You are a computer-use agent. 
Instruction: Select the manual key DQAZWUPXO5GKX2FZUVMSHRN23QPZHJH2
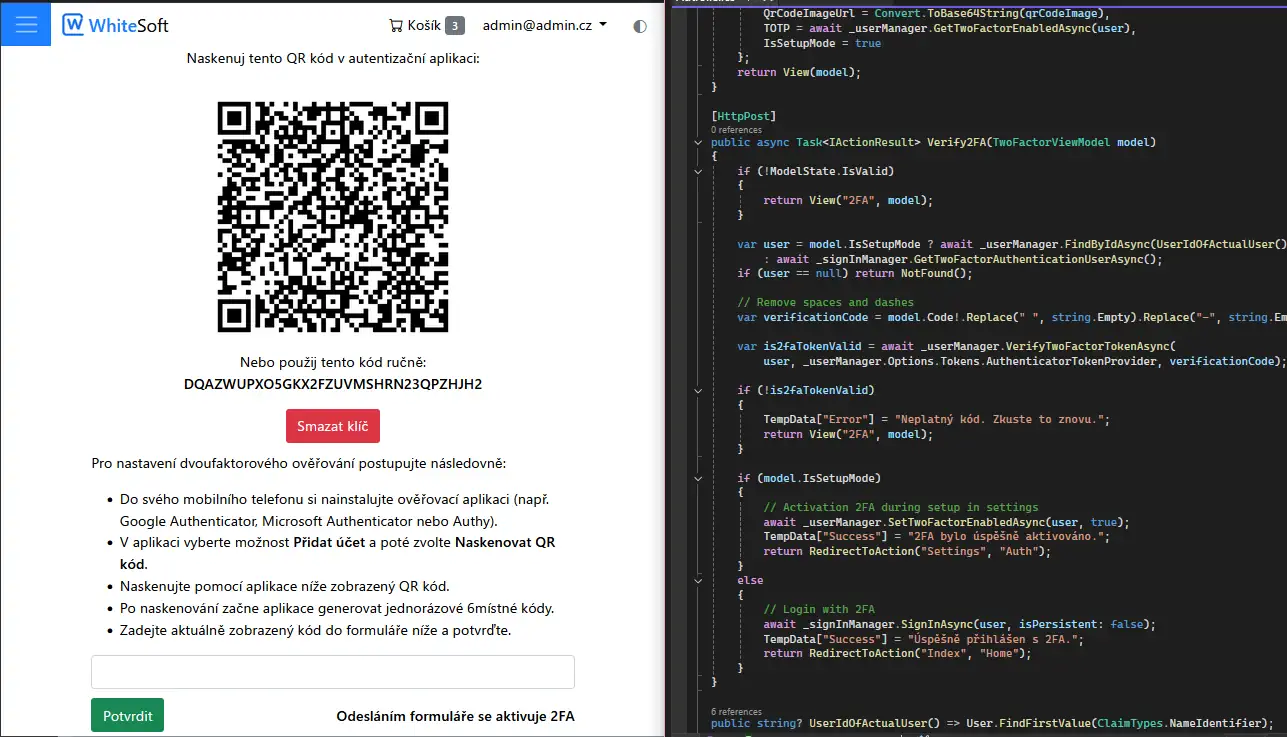click(333, 384)
